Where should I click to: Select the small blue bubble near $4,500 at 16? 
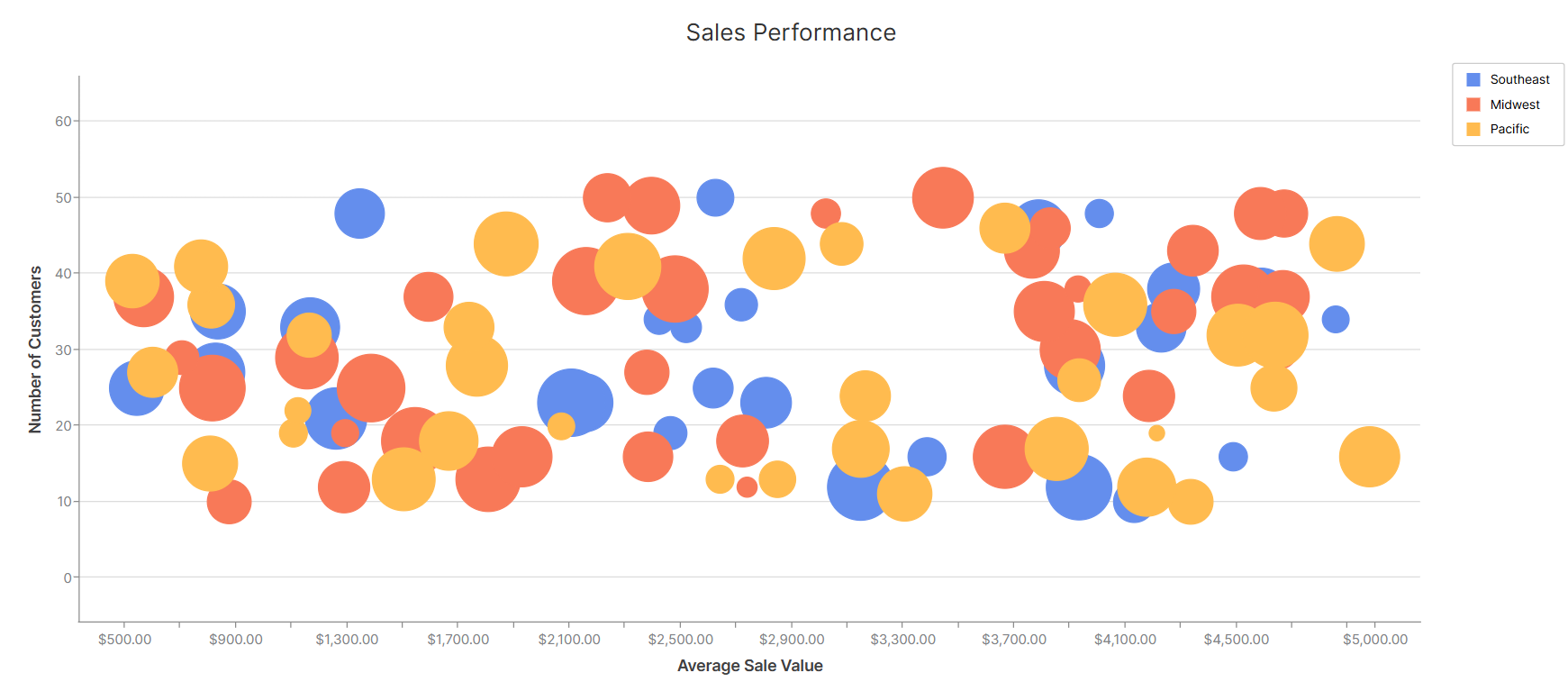[x=1233, y=457]
